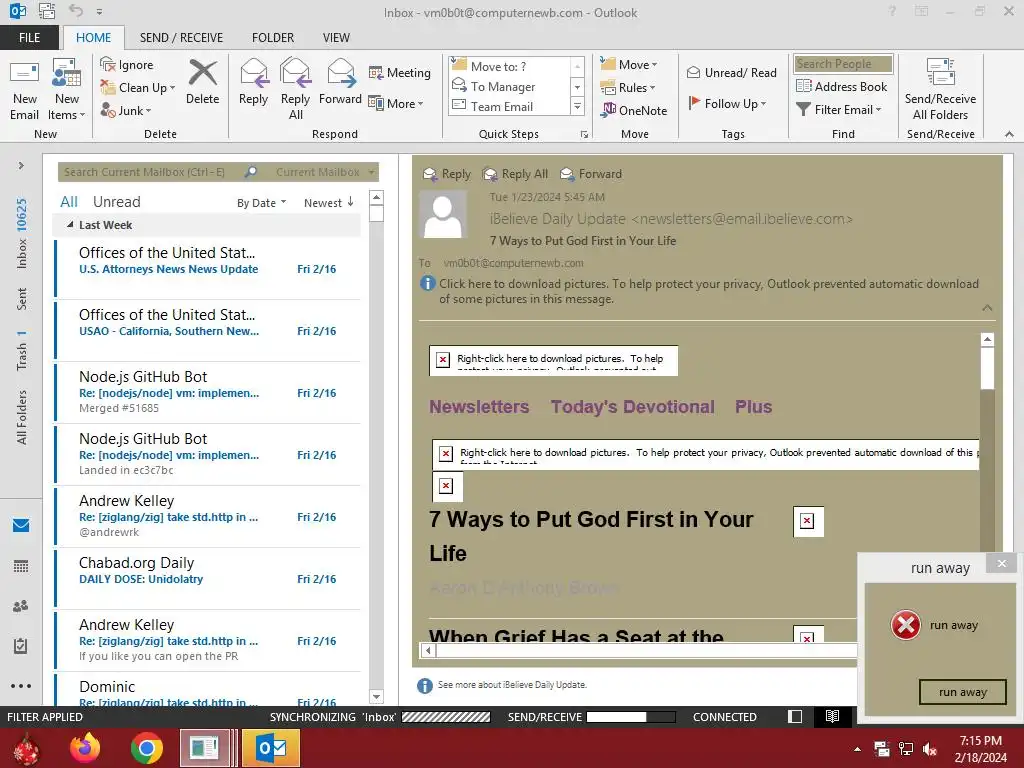Delete the selected message
Screen dimensions: 1024x768
[x=202, y=82]
